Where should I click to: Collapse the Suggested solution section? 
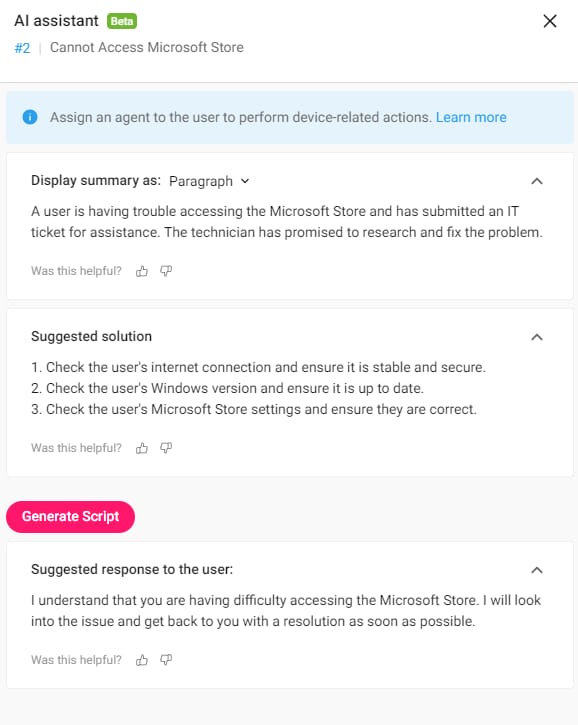537,337
